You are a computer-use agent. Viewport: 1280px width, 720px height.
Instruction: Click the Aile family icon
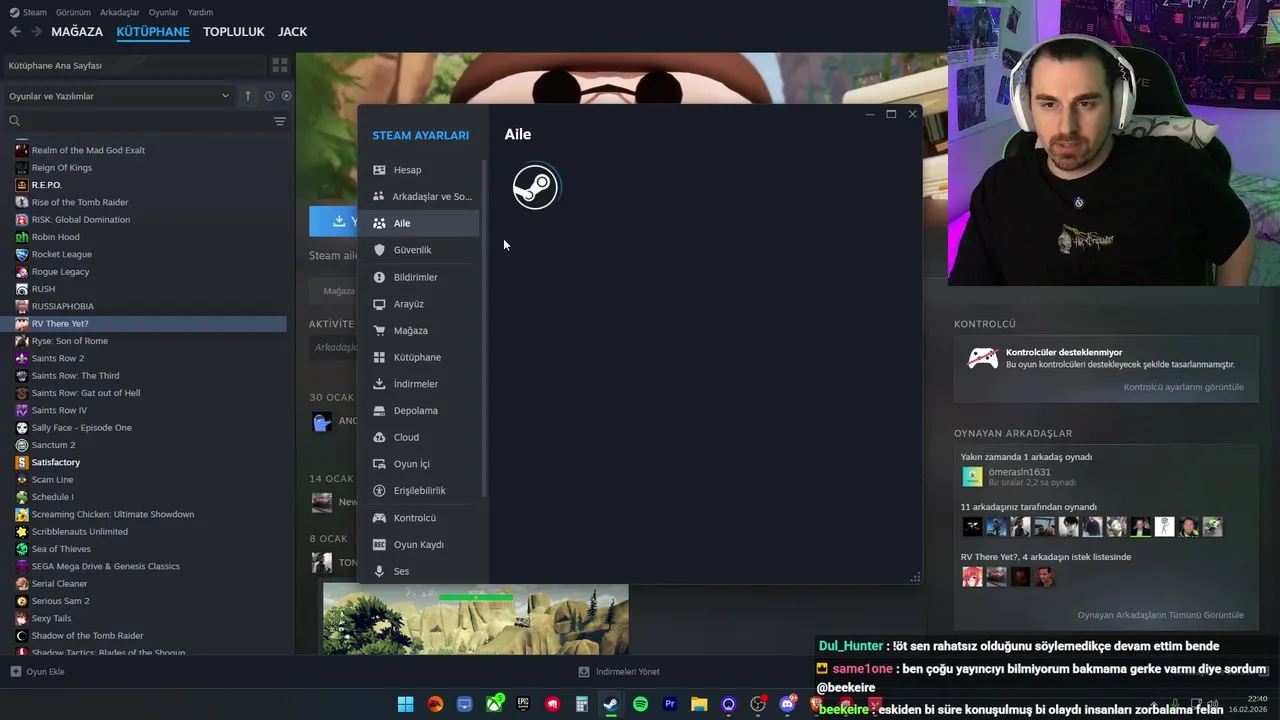click(x=379, y=223)
